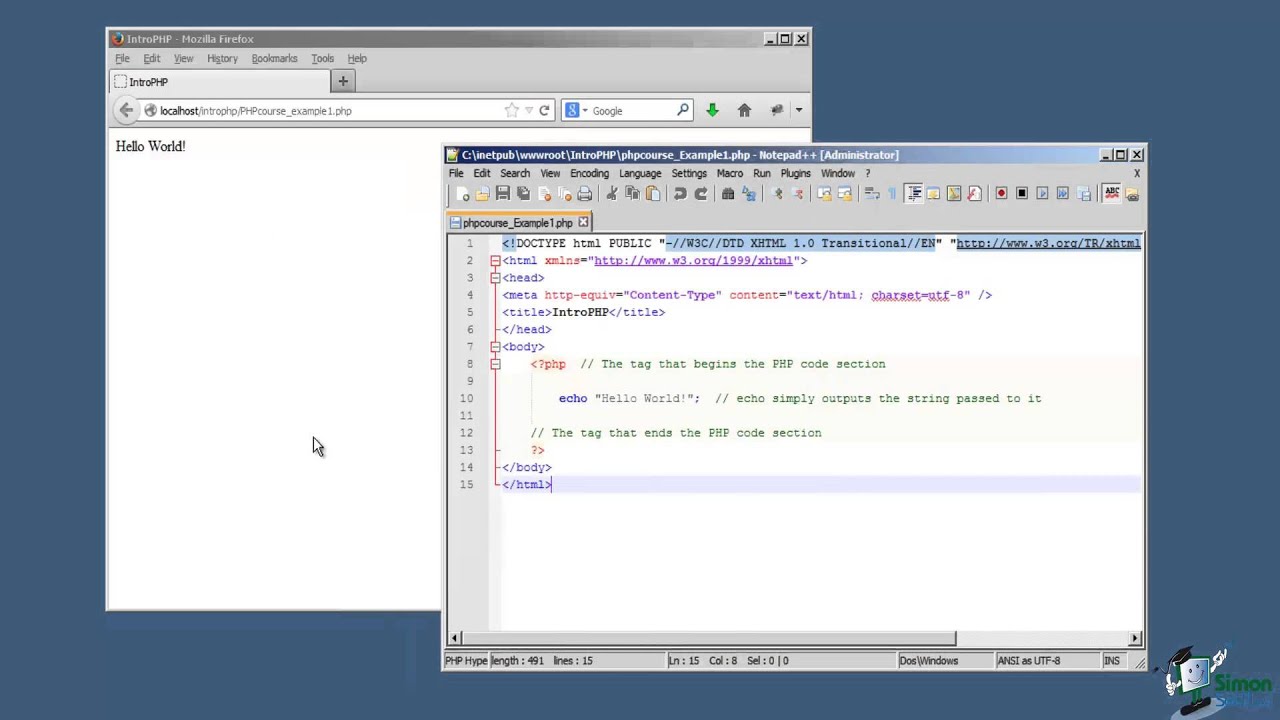The width and height of the screenshot is (1280, 720).
Task: Open the Notepad++ Macro menu
Action: click(x=730, y=173)
